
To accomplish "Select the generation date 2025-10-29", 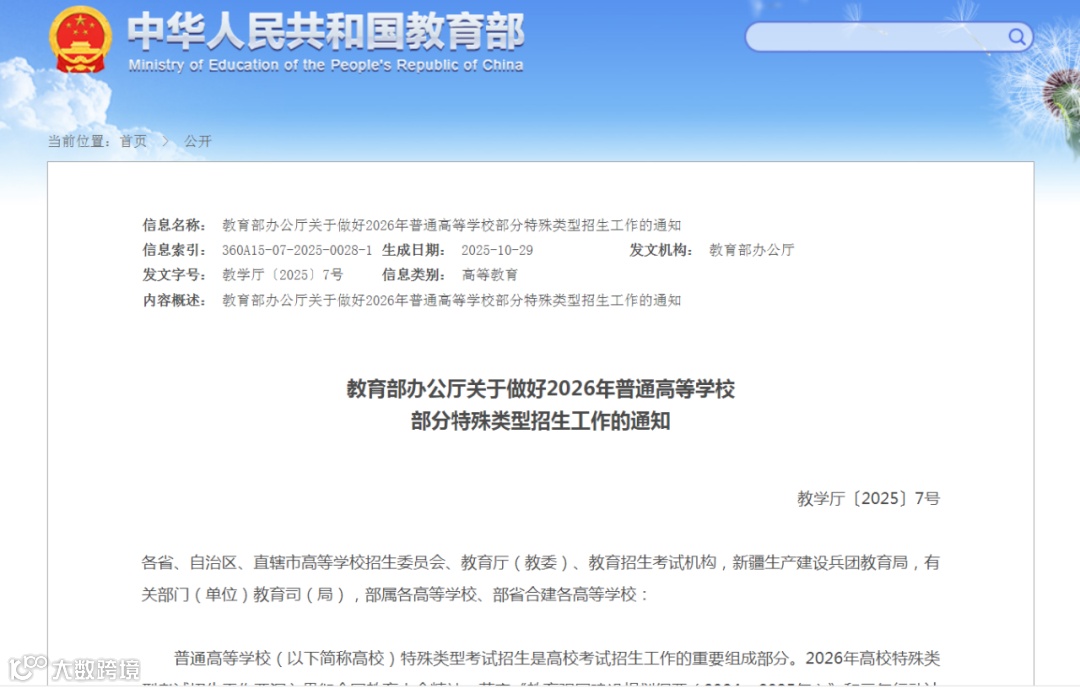I will click(497, 250).
